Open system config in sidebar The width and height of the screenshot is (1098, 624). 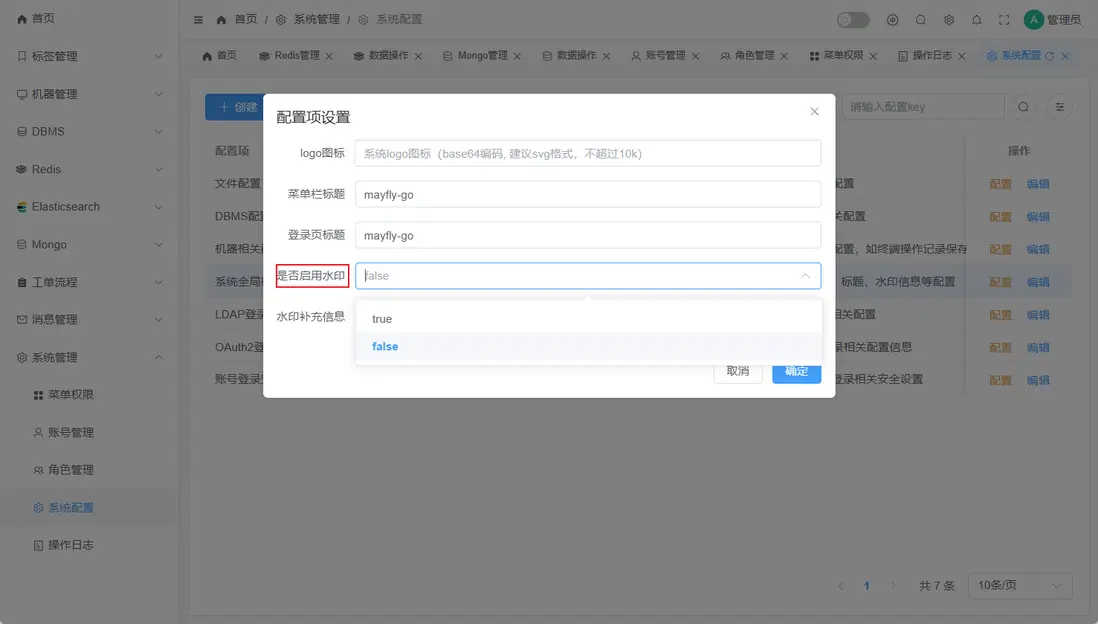click(x=89, y=508)
